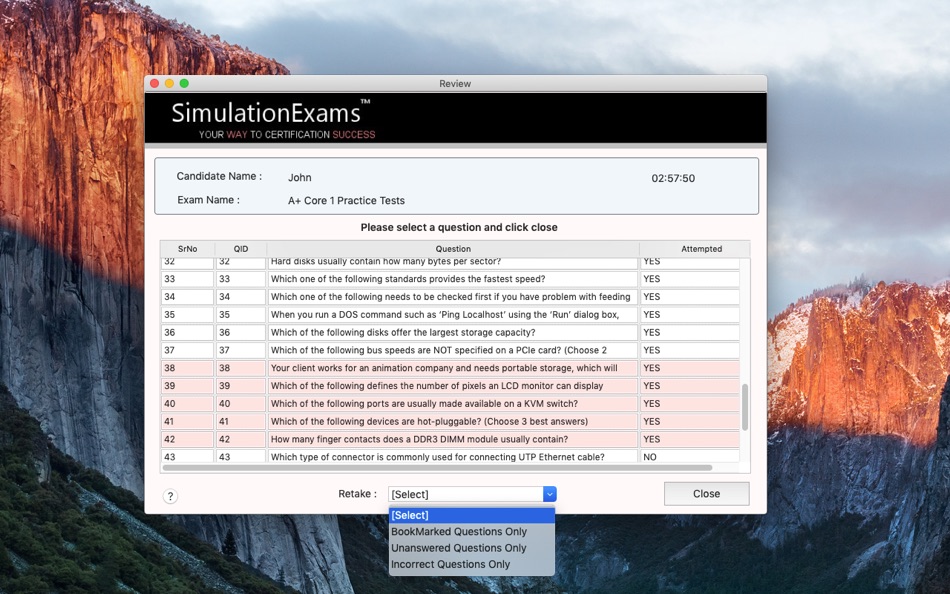
Task: Select the KVM switch ports question
Action: pos(453,404)
